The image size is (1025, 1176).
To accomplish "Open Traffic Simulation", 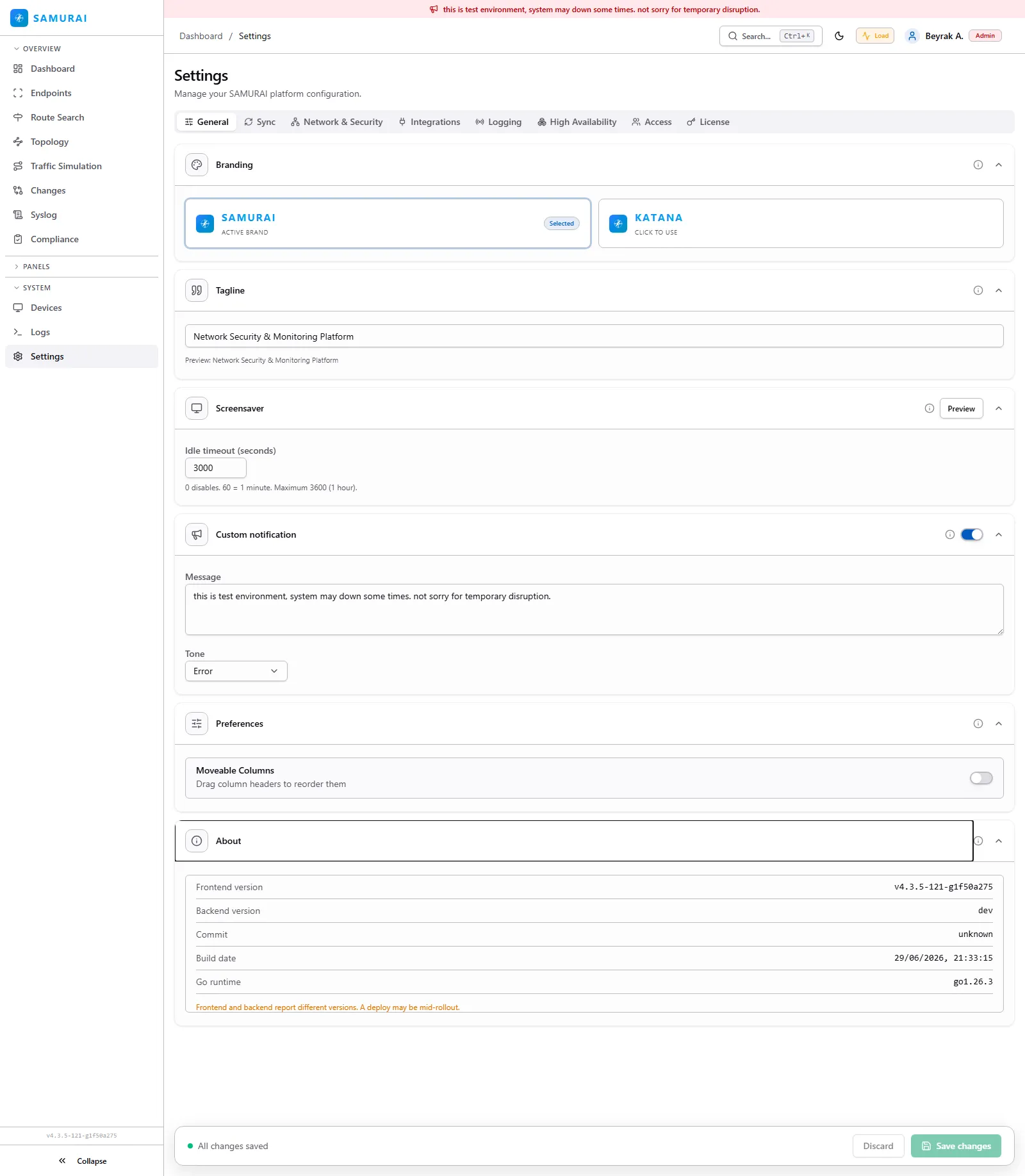I will coord(81,166).
